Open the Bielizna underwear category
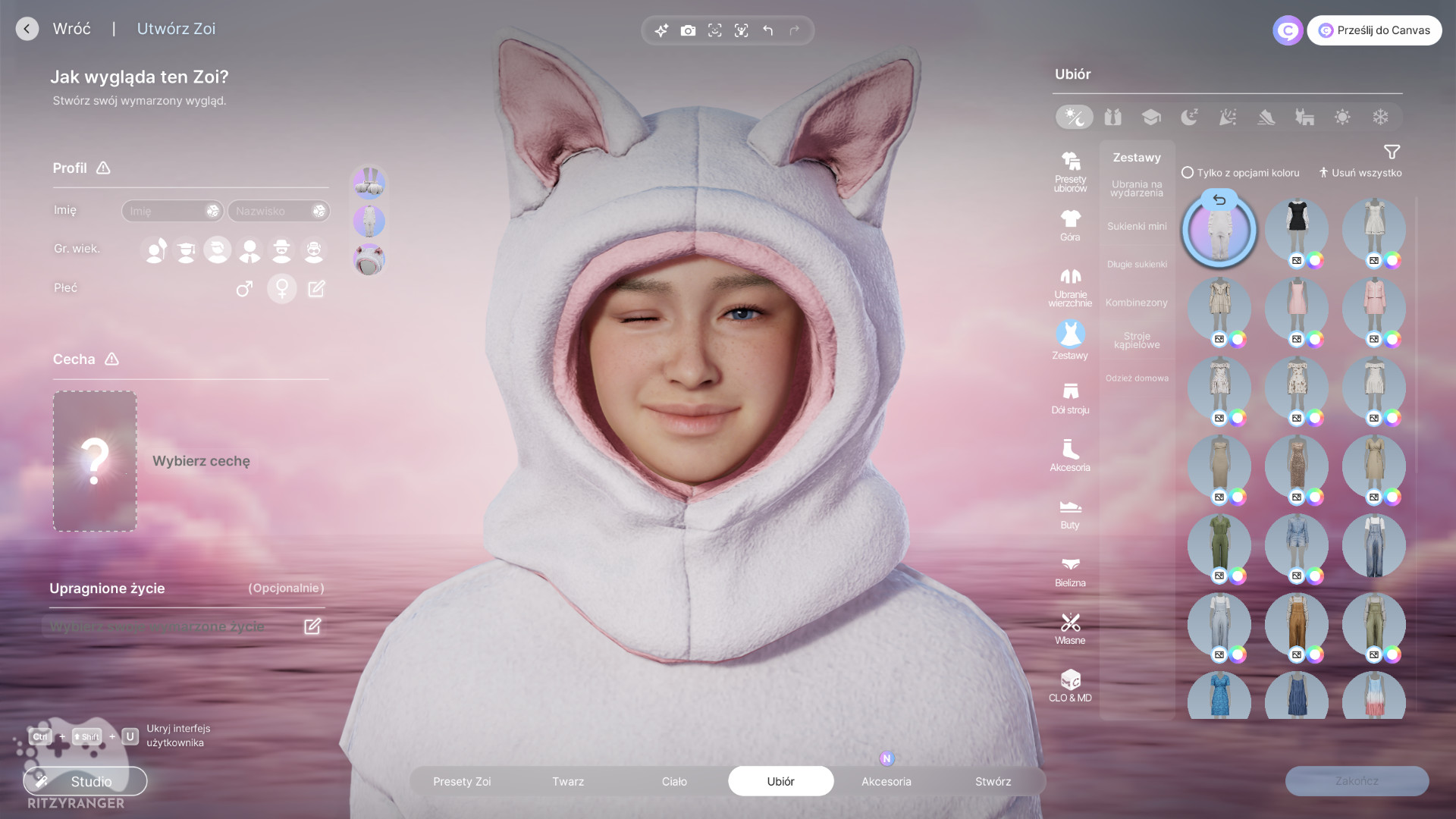Image resolution: width=1456 pixels, height=819 pixels. (1070, 571)
